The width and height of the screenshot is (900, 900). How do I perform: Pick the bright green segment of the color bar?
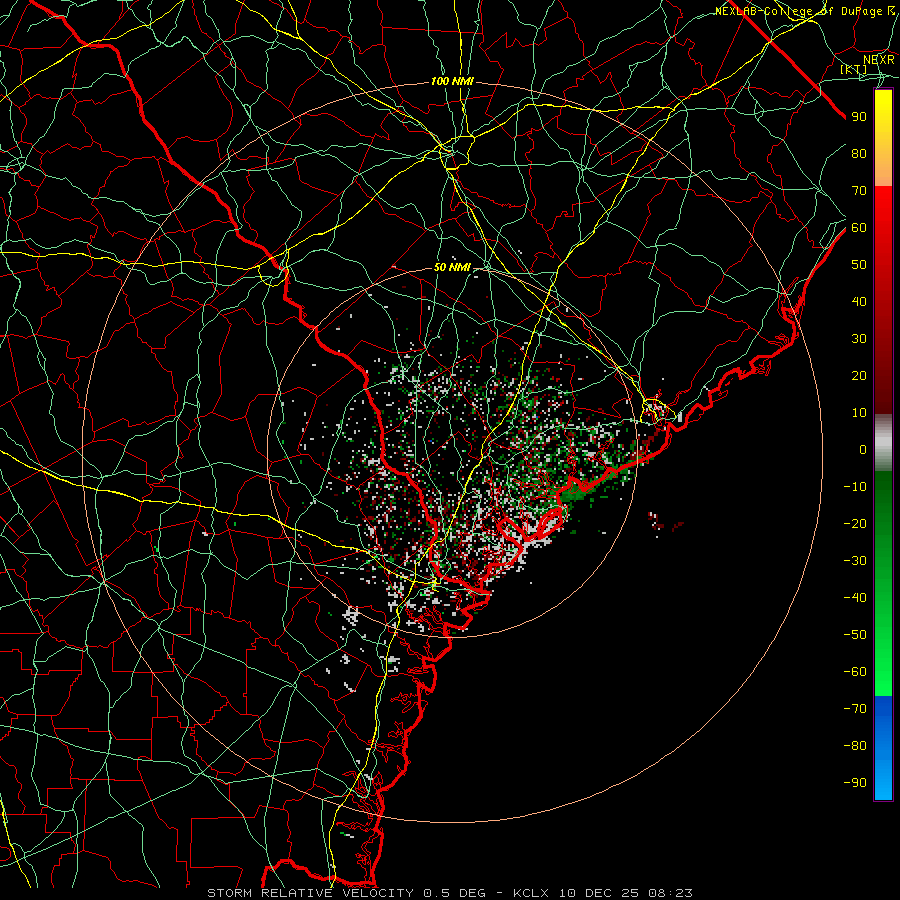point(883,583)
